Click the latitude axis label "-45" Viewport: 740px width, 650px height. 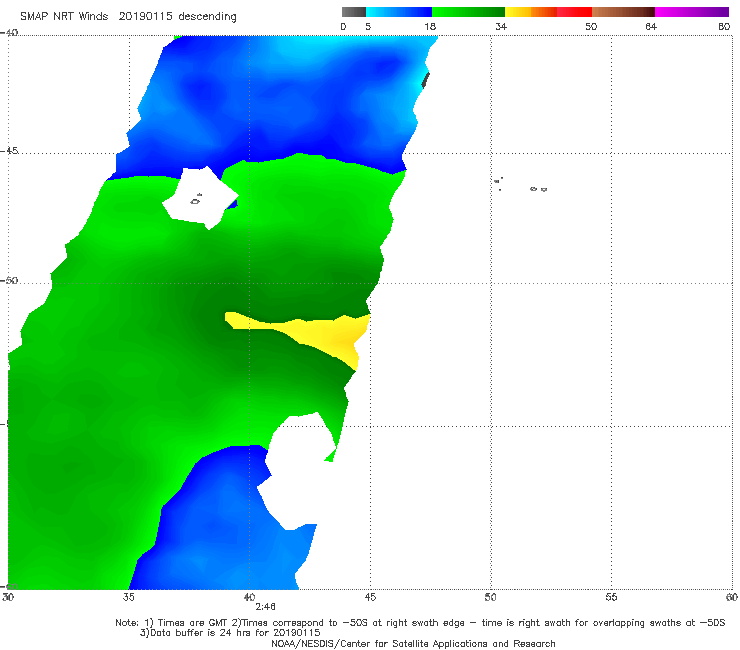point(9,151)
